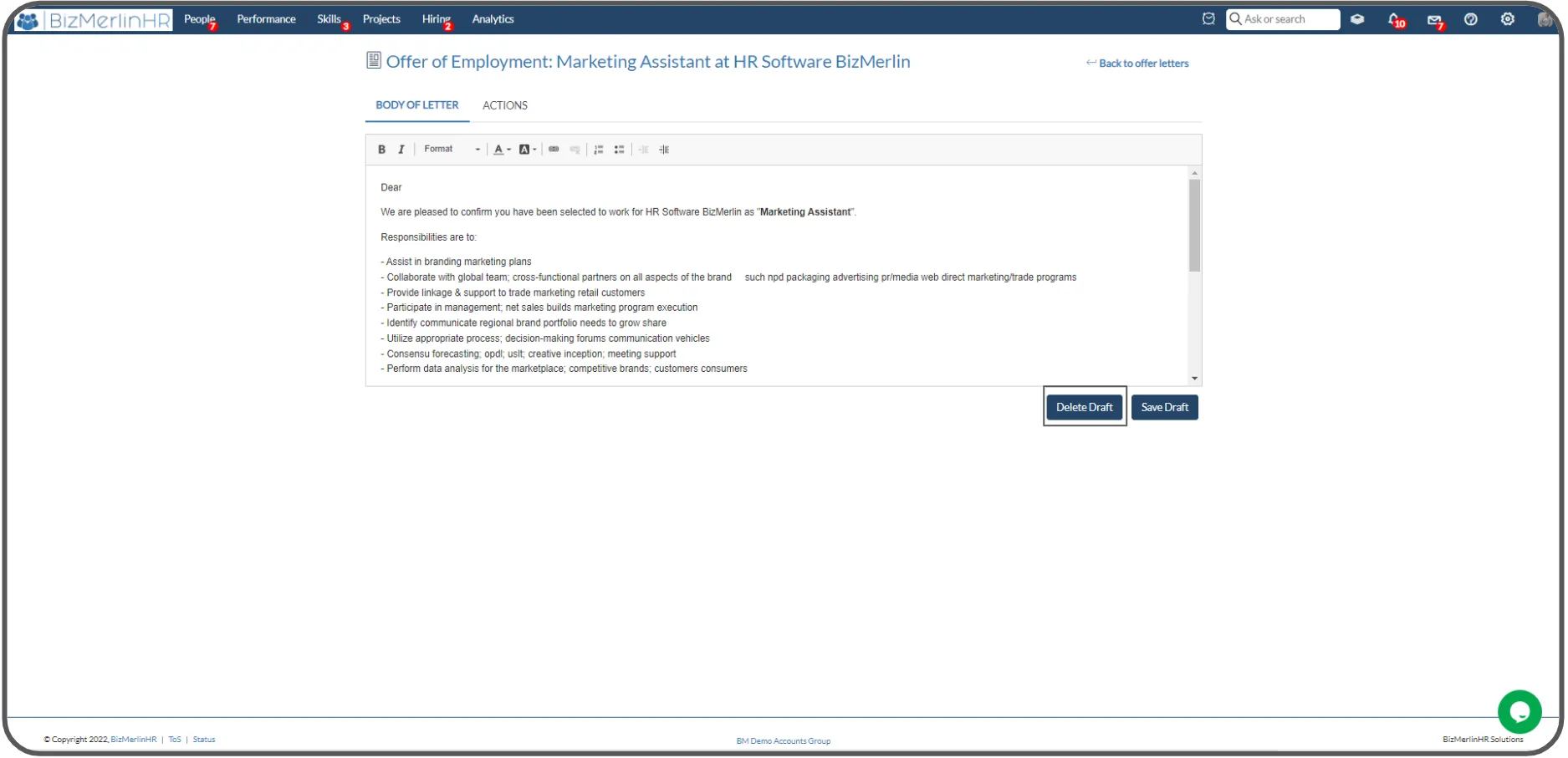Switch to the Actions tab
This screenshot has height=758, width=1568.
[x=505, y=105]
